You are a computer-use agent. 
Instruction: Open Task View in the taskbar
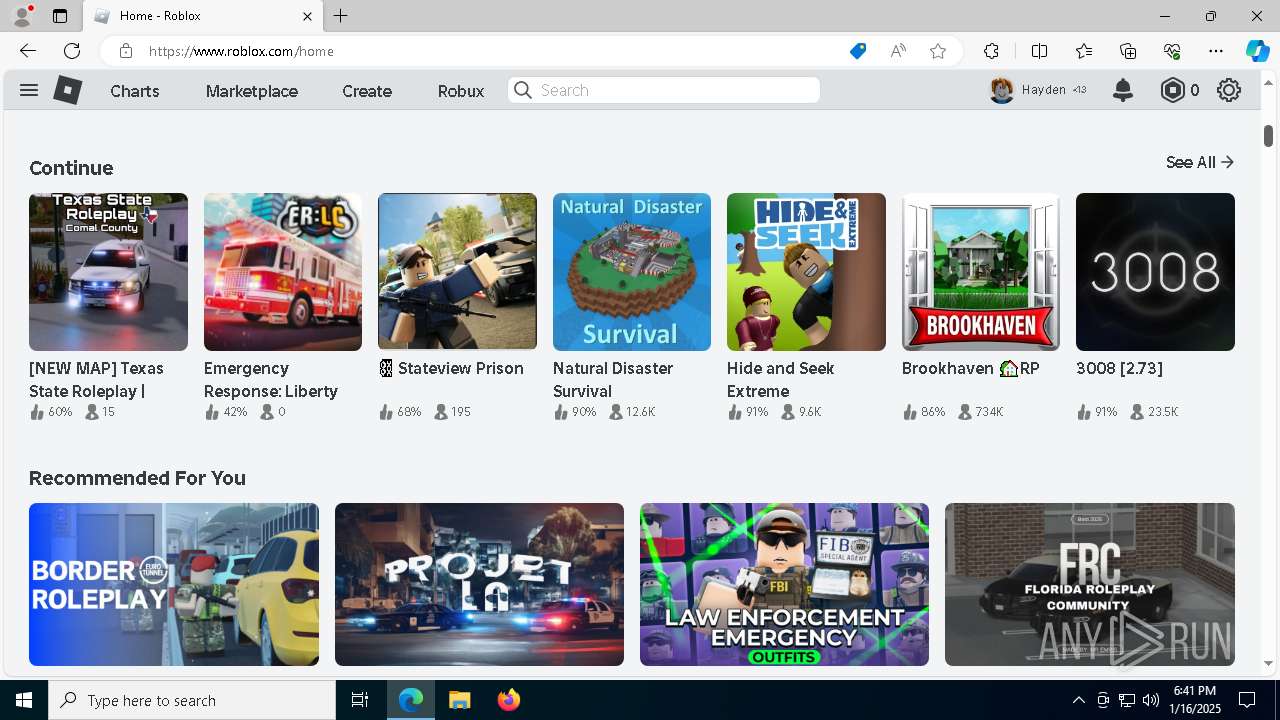(360, 700)
